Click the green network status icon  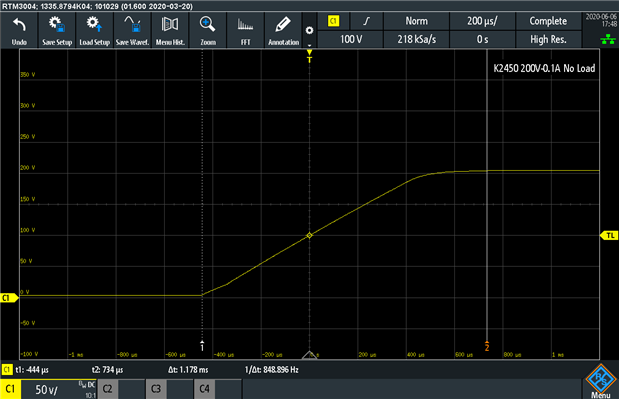tap(608, 39)
